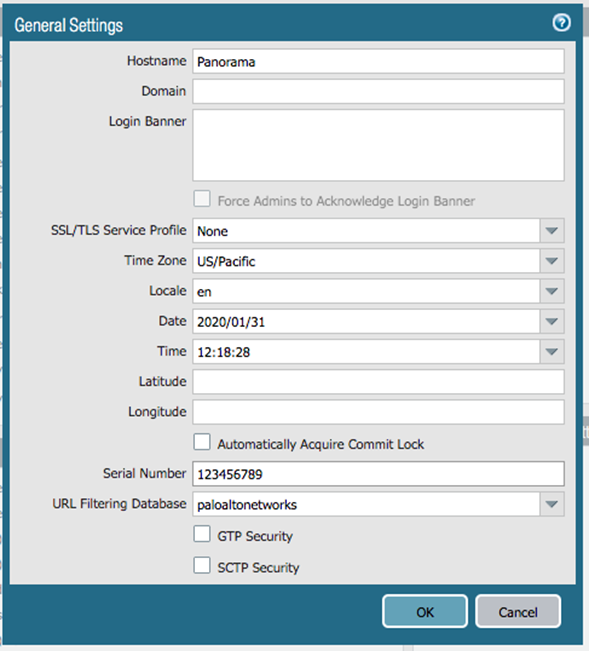Image resolution: width=589 pixels, height=651 pixels.
Task: Click the Date field showing 2020/01/31
Action: (x=366, y=321)
